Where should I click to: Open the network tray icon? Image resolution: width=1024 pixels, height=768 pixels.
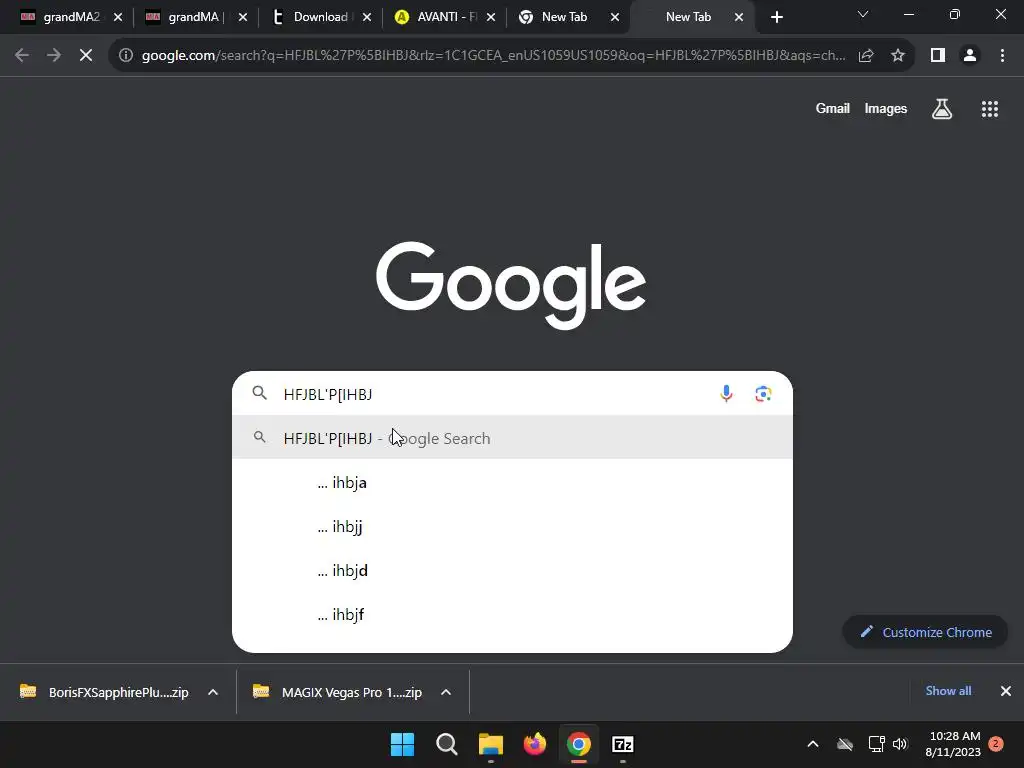pos(876,744)
